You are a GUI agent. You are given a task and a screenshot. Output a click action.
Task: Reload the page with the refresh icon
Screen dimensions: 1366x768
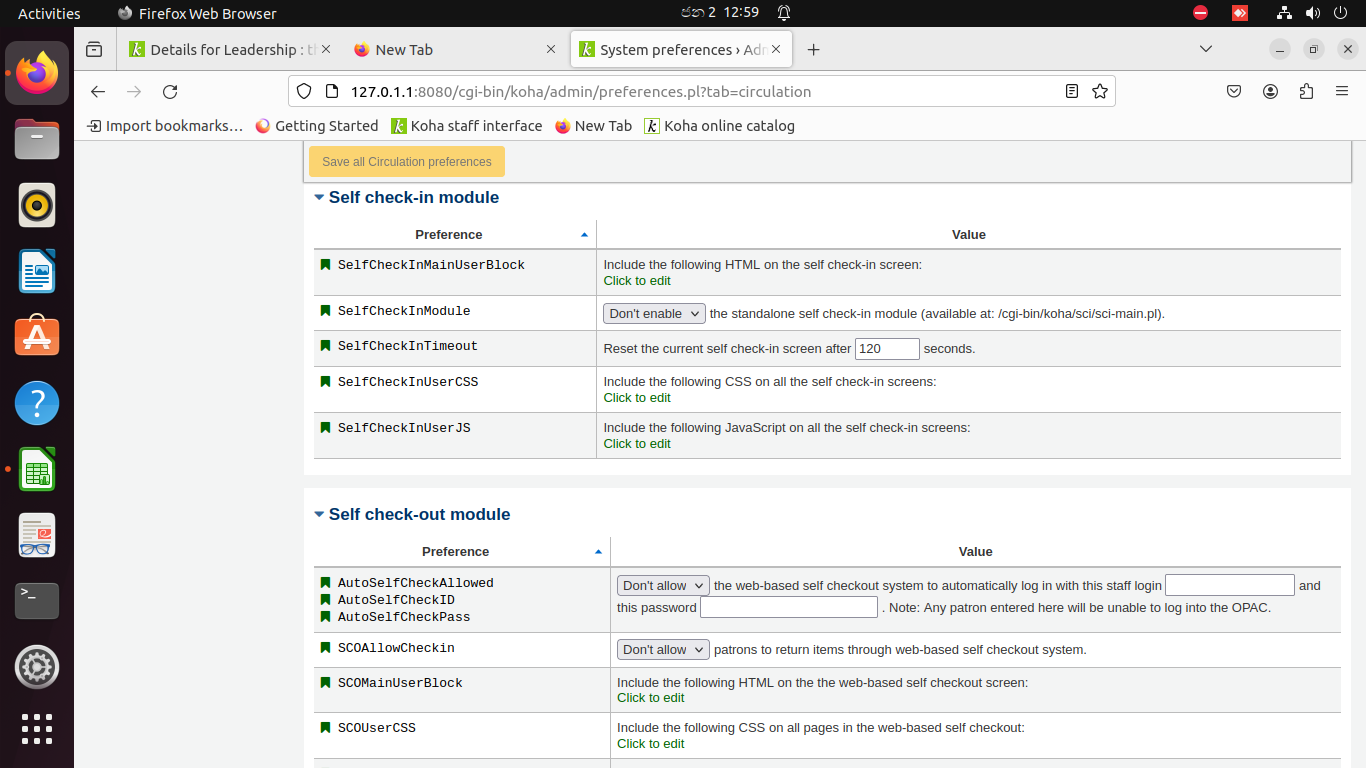pyautogui.click(x=170, y=92)
